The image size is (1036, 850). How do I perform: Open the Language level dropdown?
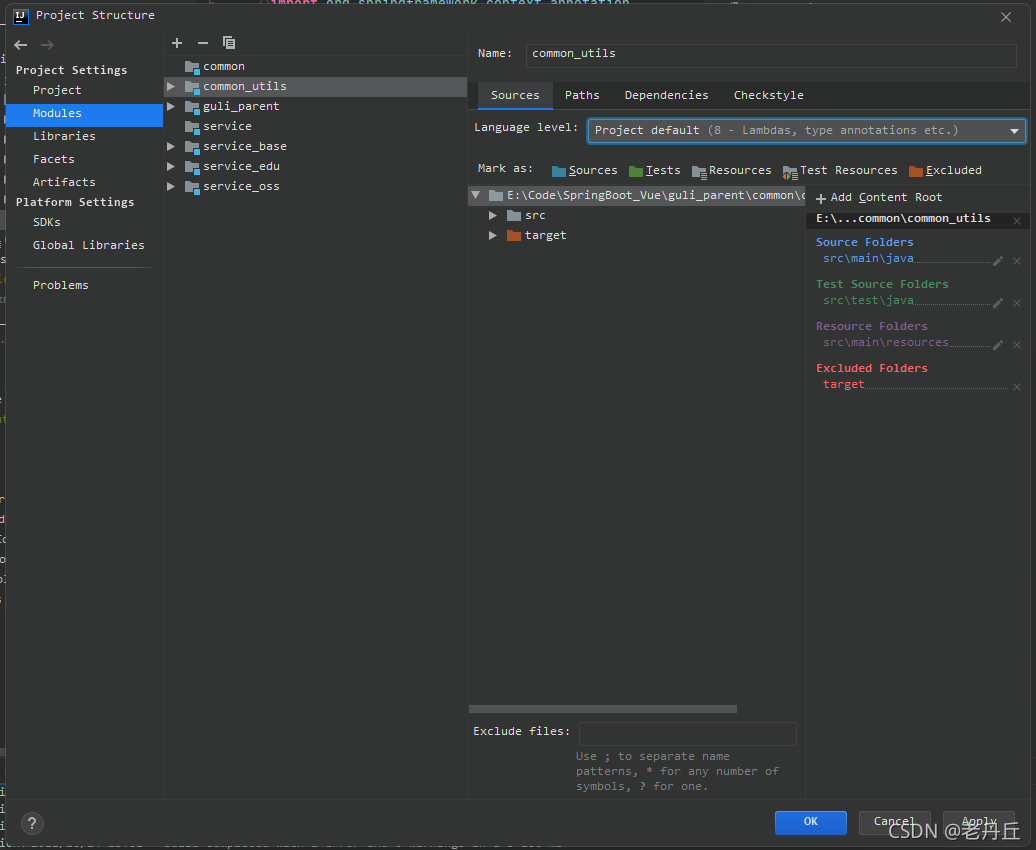807,131
